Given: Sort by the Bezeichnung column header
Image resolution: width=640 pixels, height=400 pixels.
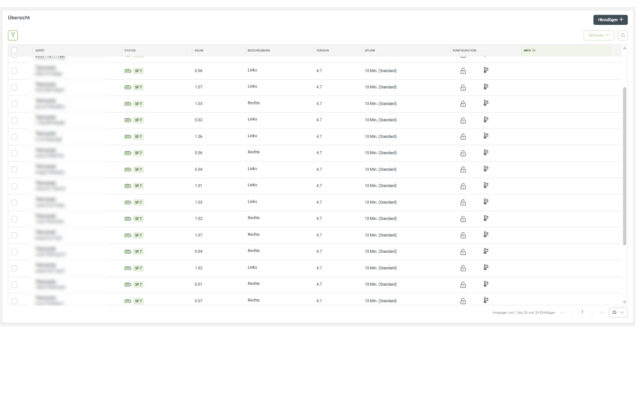Looking at the screenshot, I should coord(258,51).
